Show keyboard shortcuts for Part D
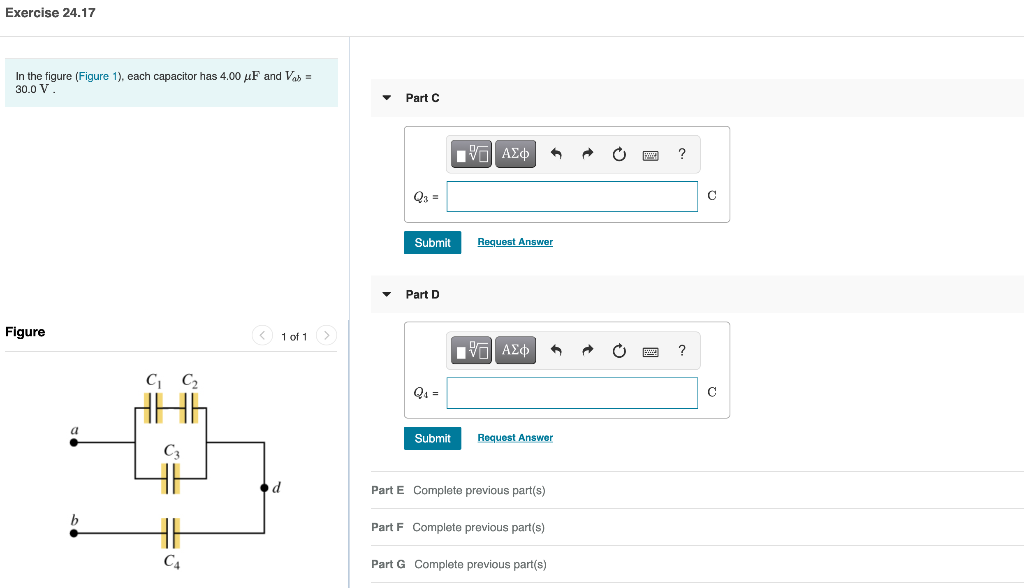 650,351
